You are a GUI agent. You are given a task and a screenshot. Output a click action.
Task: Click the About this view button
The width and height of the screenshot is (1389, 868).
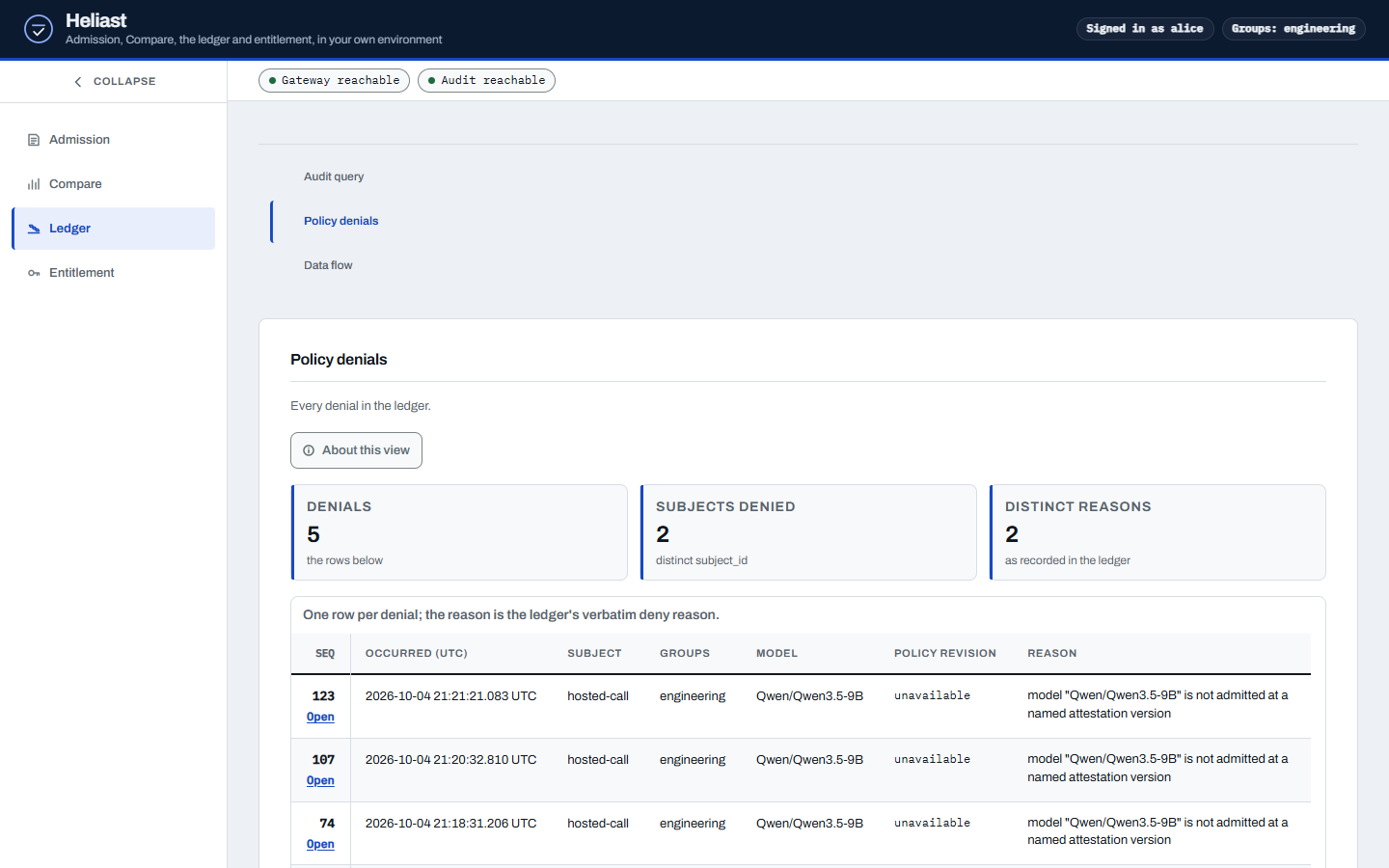356,450
